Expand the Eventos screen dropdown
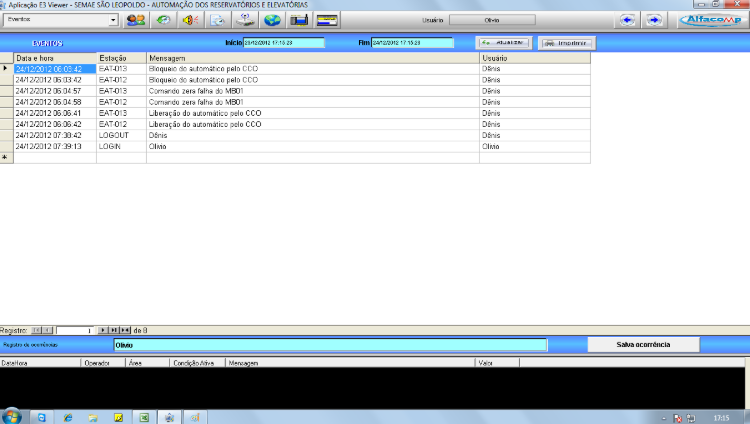This screenshot has width=750, height=424. click(112, 20)
